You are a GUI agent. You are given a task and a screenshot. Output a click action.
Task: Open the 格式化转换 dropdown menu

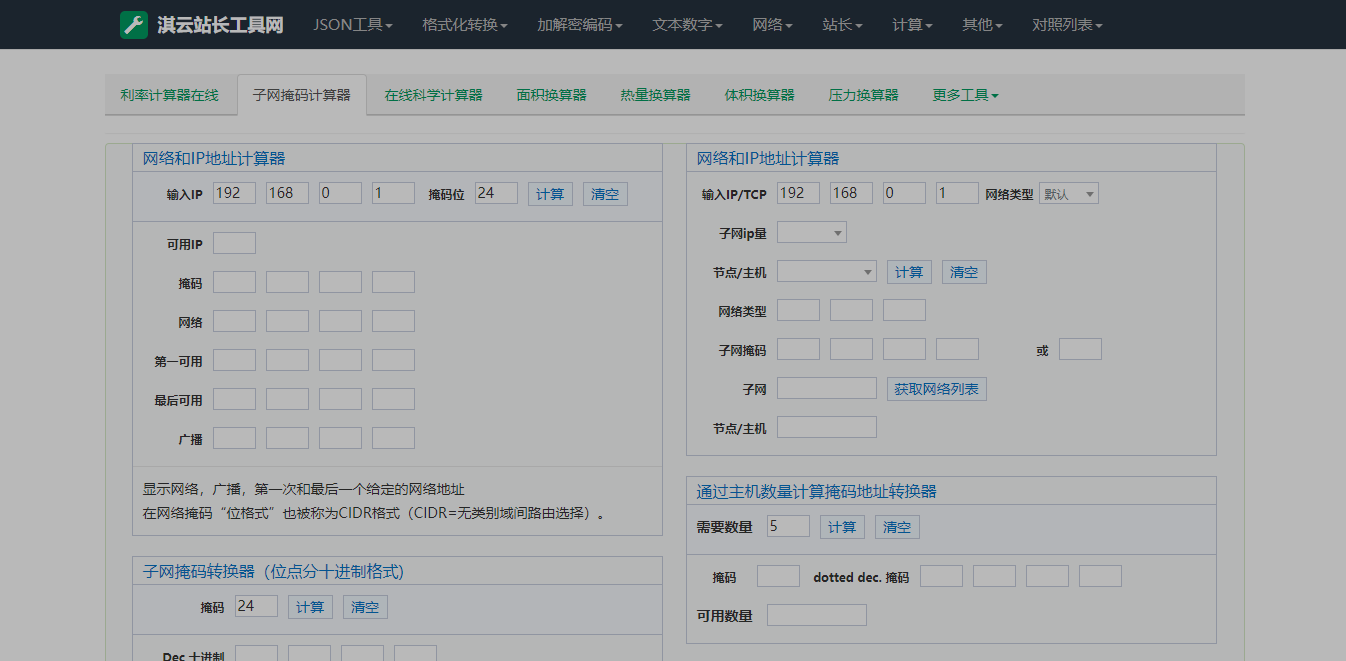(x=465, y=25)
